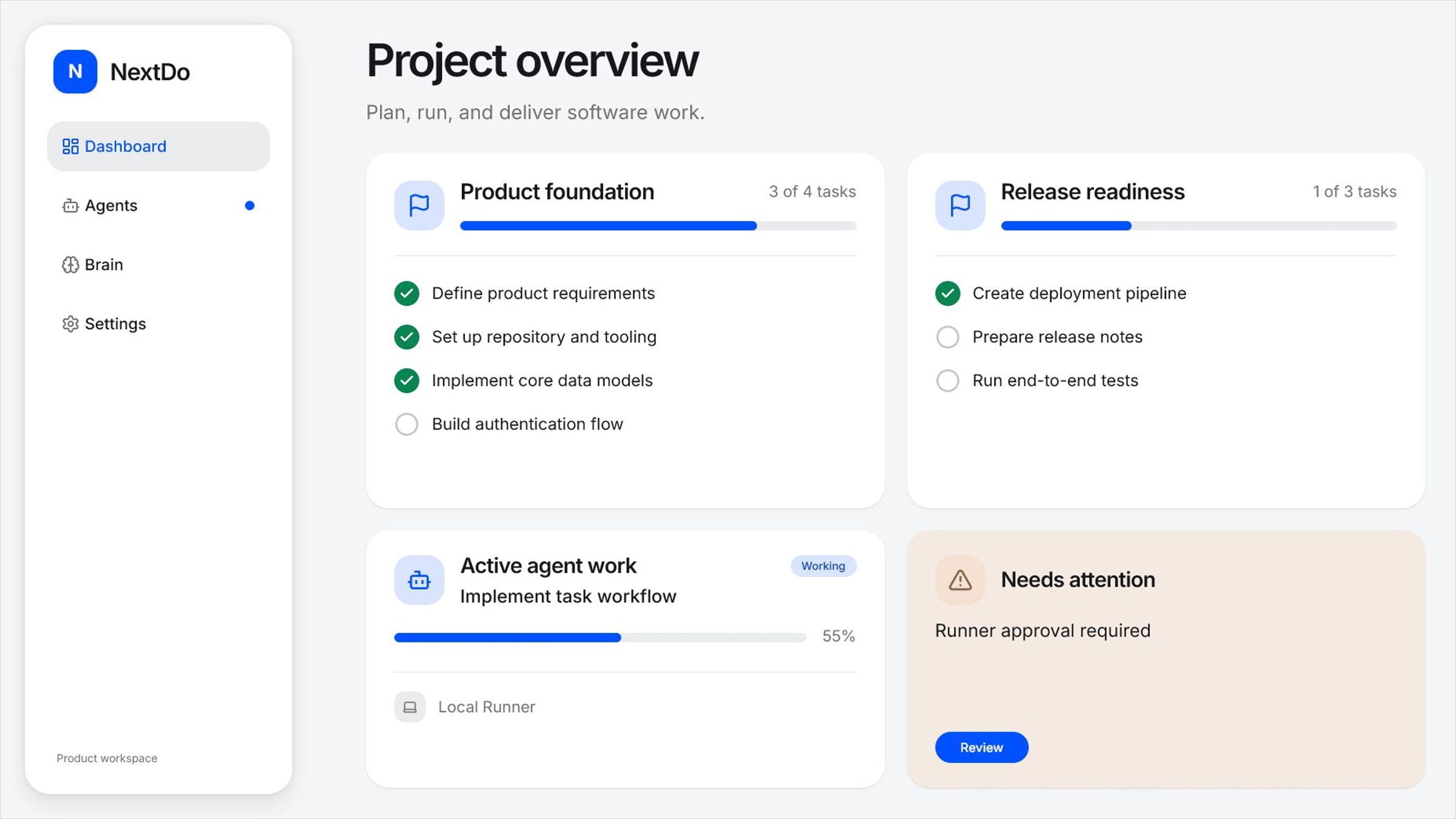
Task: Click 'Implement core data models' task text
Action: tap(542, 381)
